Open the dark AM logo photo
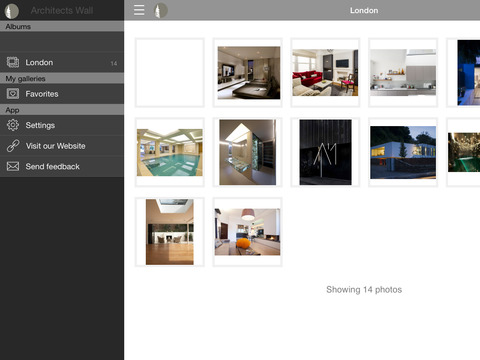 [325, 152]
